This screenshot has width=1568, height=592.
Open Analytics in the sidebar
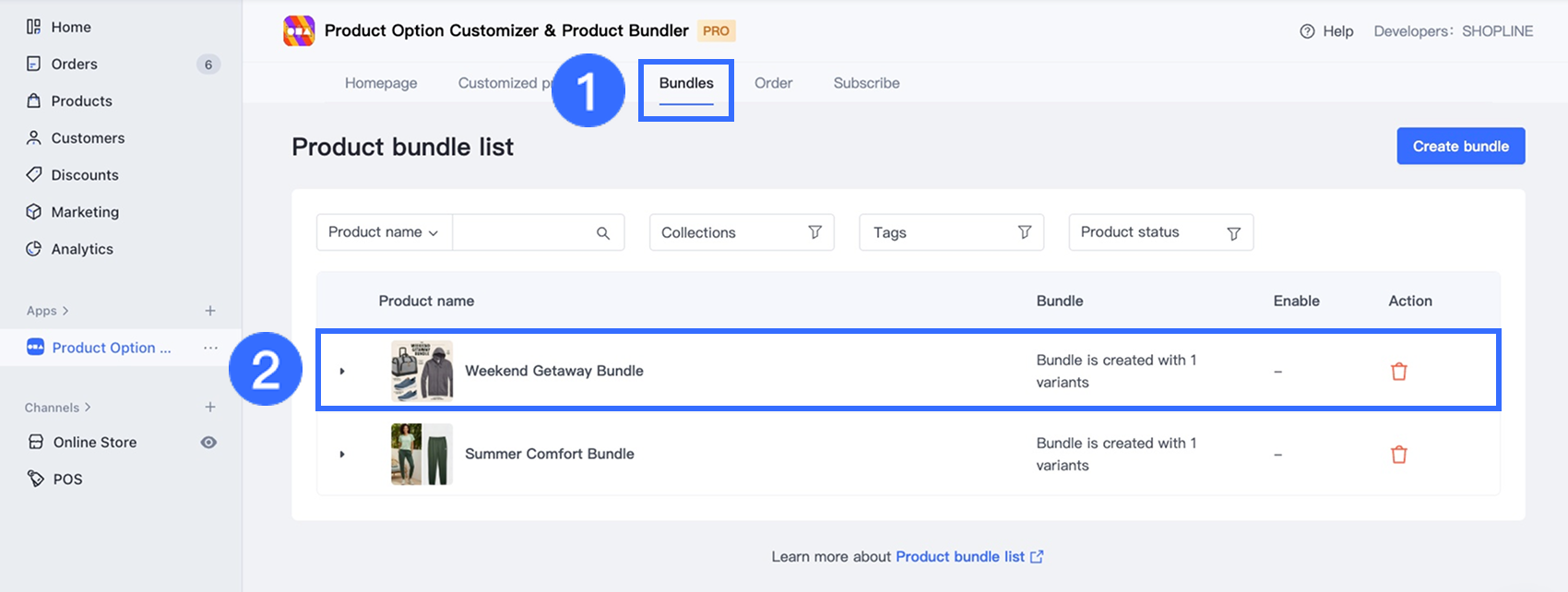(82, 249)
